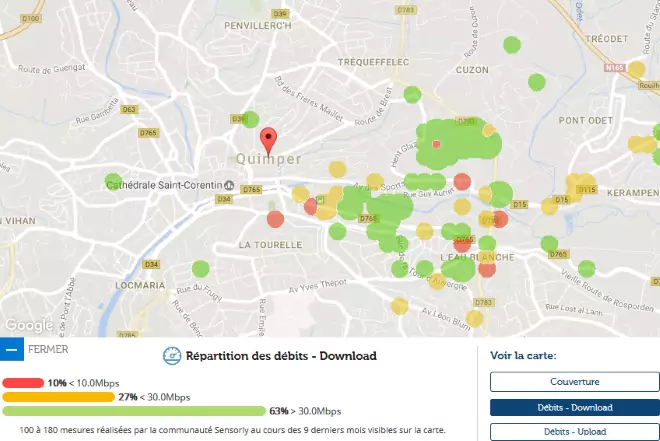The height and width of the screenshot is (441, 660).
Task: Show the Couverture coverage map
Action: [574, 382]
